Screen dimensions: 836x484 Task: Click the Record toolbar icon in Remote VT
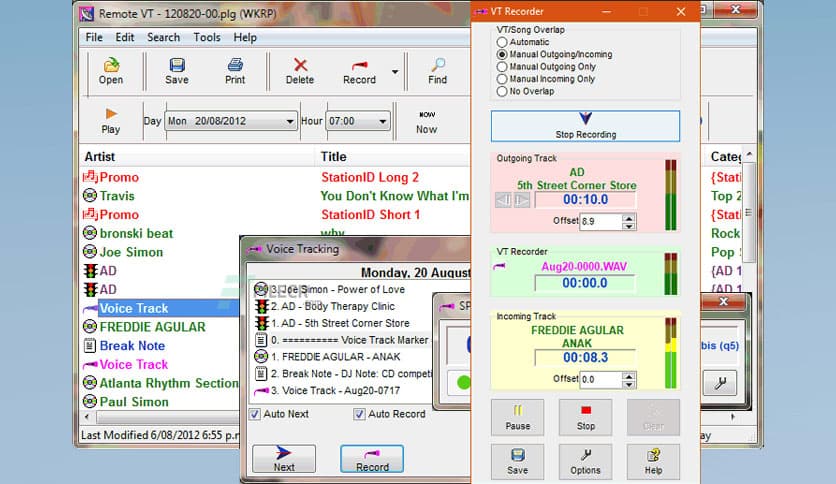pyautogui.click(x=359, y=71)
